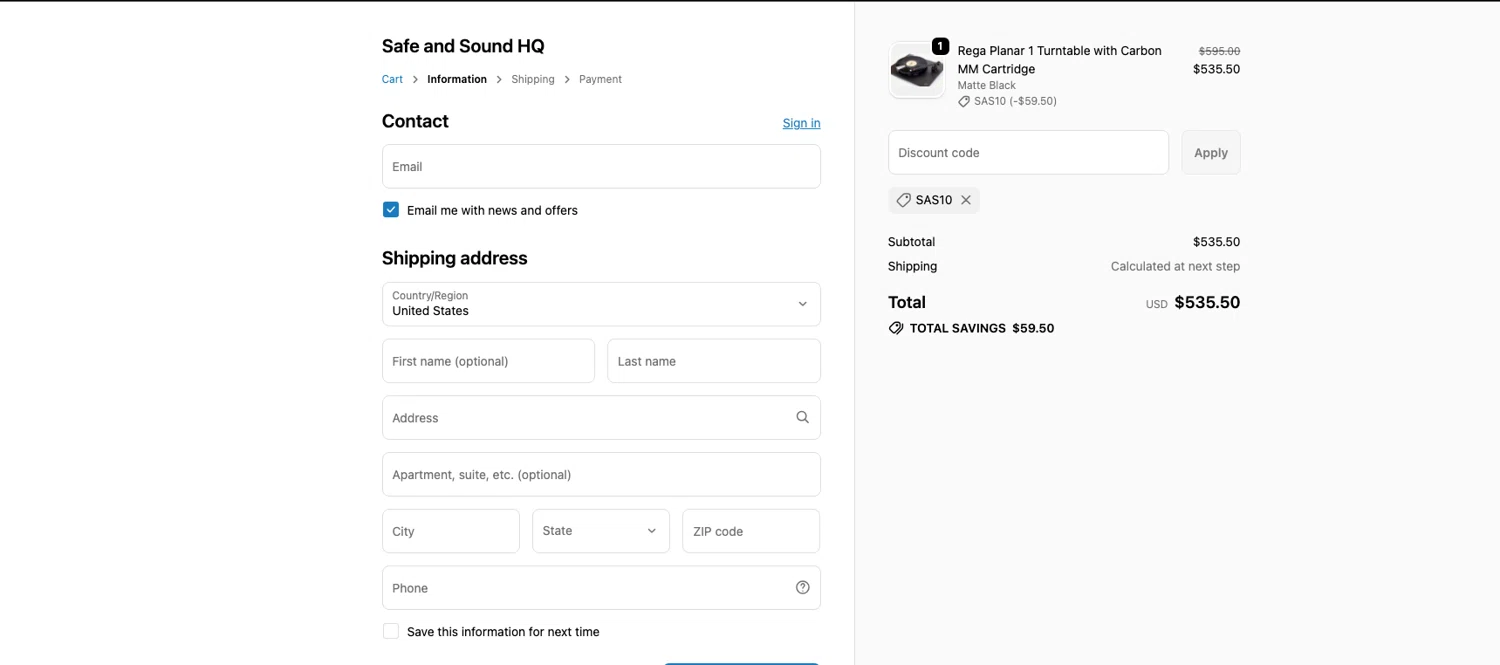Viewport: 1500px width, 665px height.
Task: Focus the Email input field
Action: 601,166
